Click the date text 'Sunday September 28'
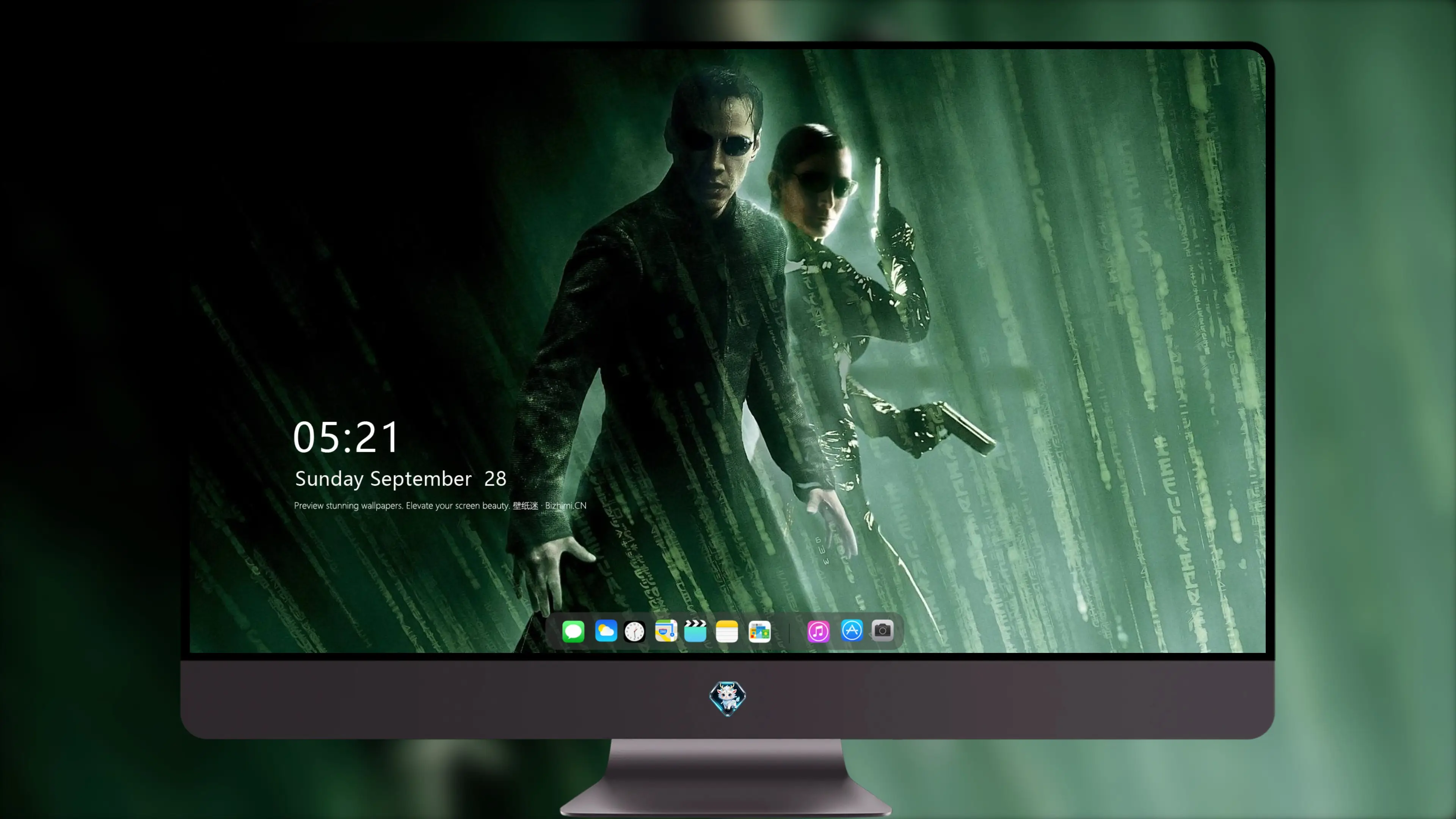Screen dimensions: 1456x819 pos(401,479)
